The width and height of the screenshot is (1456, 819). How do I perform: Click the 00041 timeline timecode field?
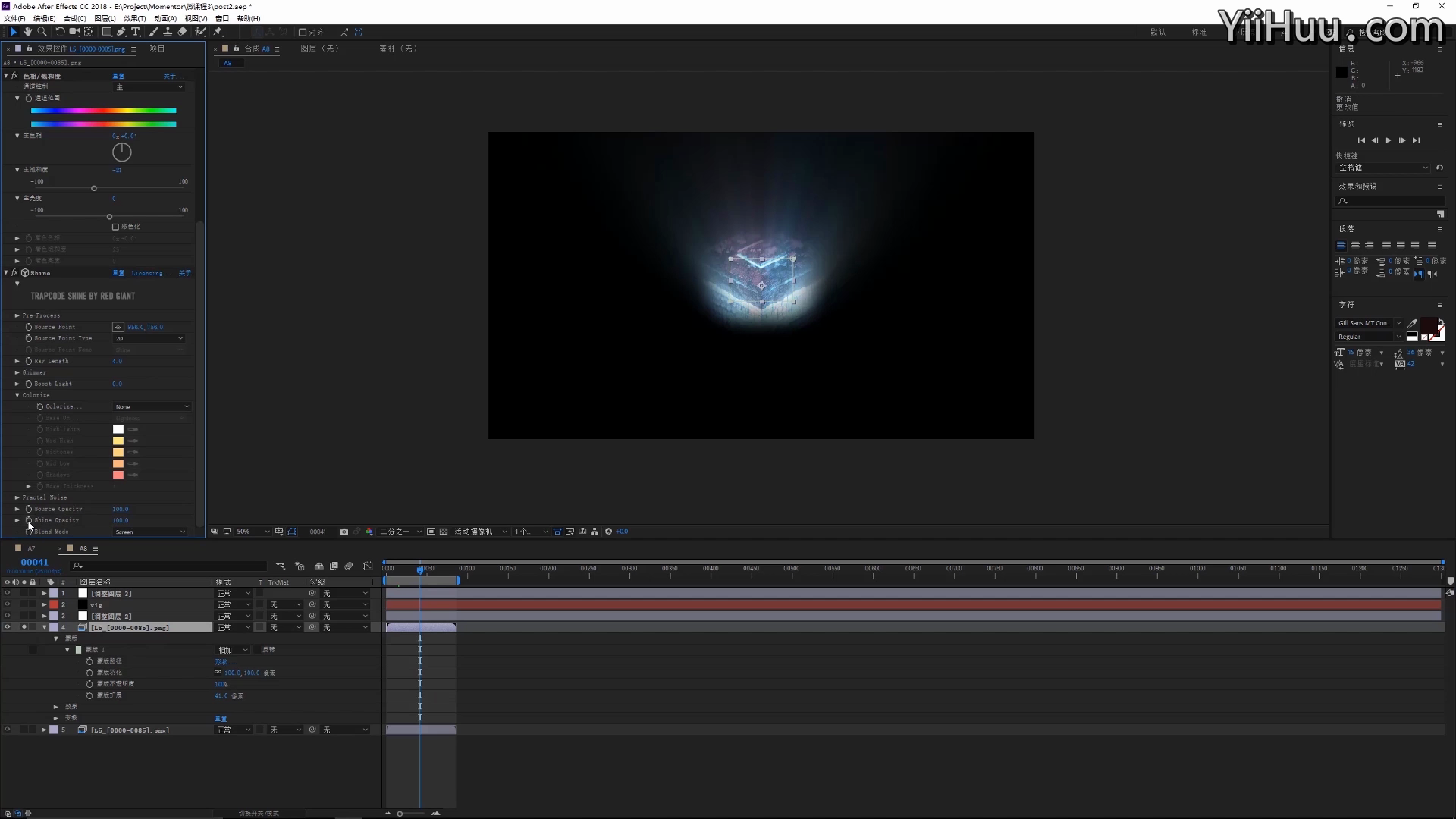[x=34, y=562]
